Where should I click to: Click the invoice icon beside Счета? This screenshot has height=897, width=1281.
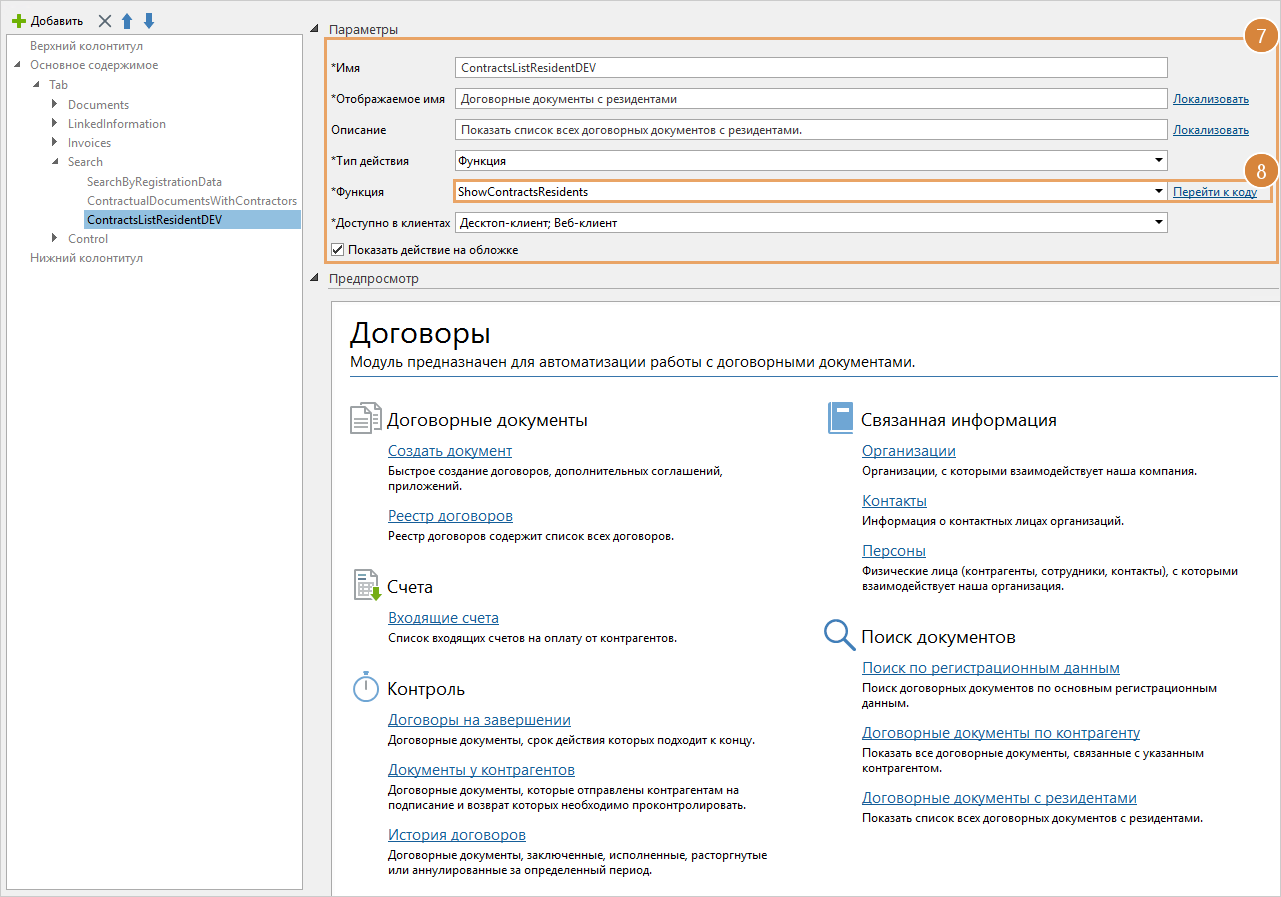[366, 585]
